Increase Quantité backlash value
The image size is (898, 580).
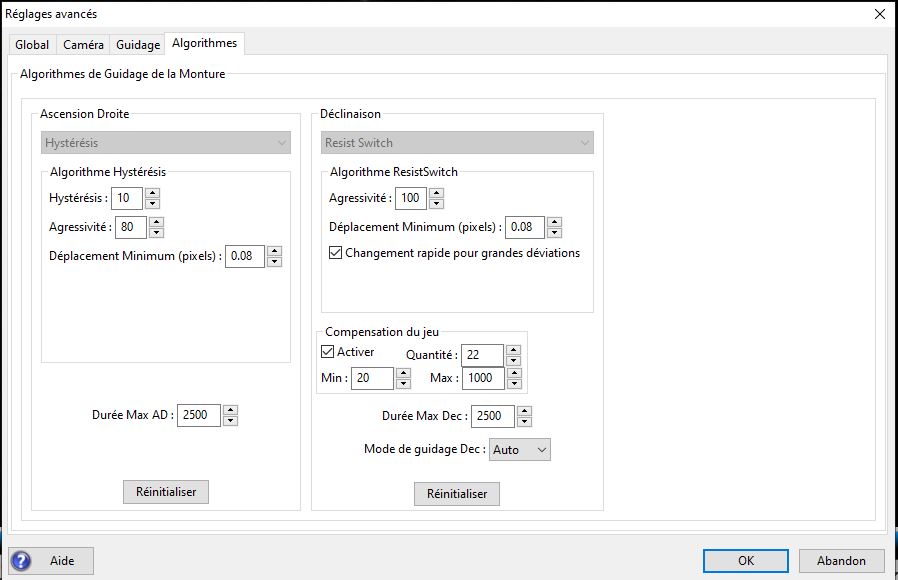pos(514,350)
